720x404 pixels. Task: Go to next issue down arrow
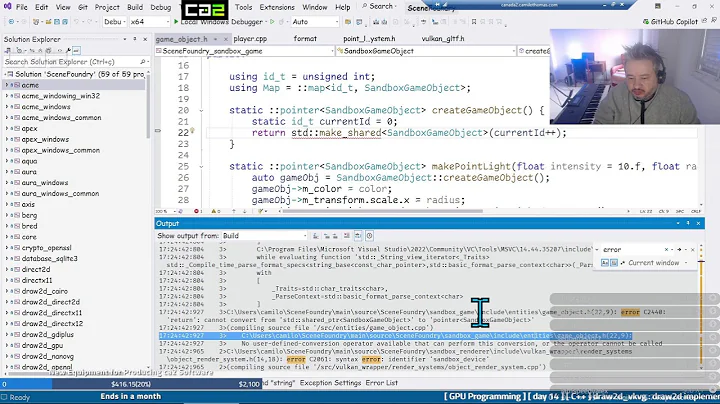[244, 211]
